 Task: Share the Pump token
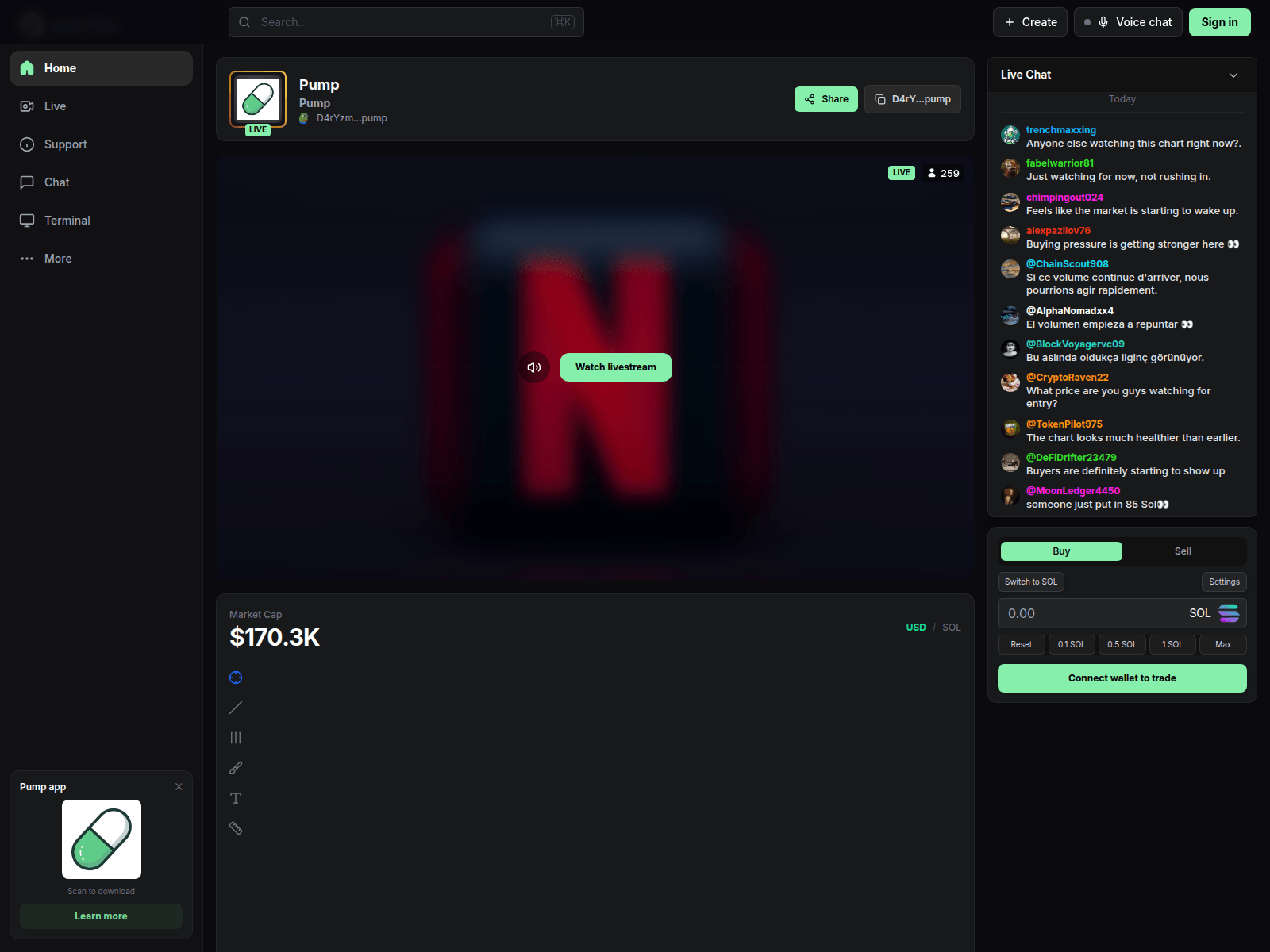826,99
